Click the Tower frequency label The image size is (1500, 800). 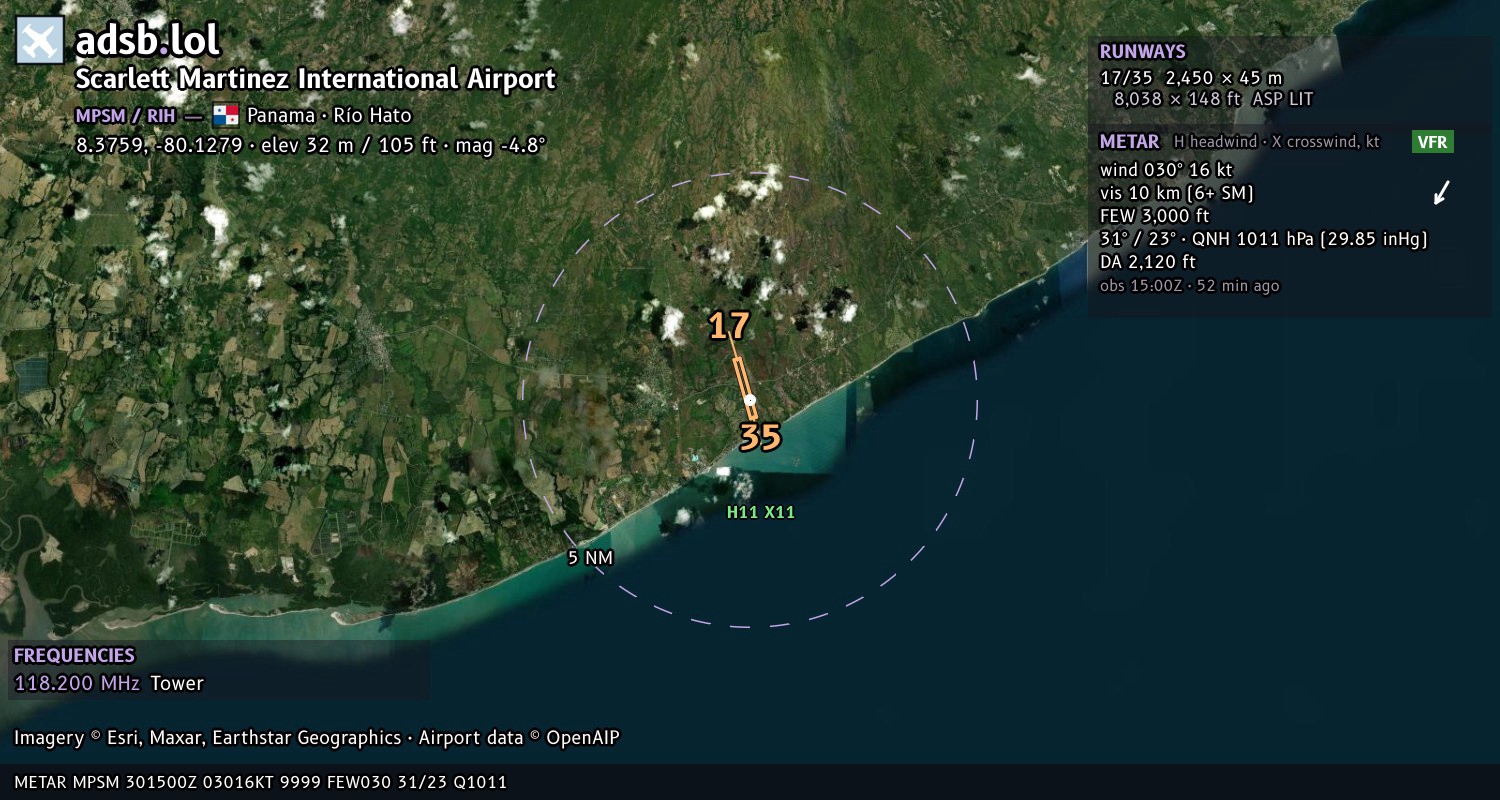pos(177,684)
